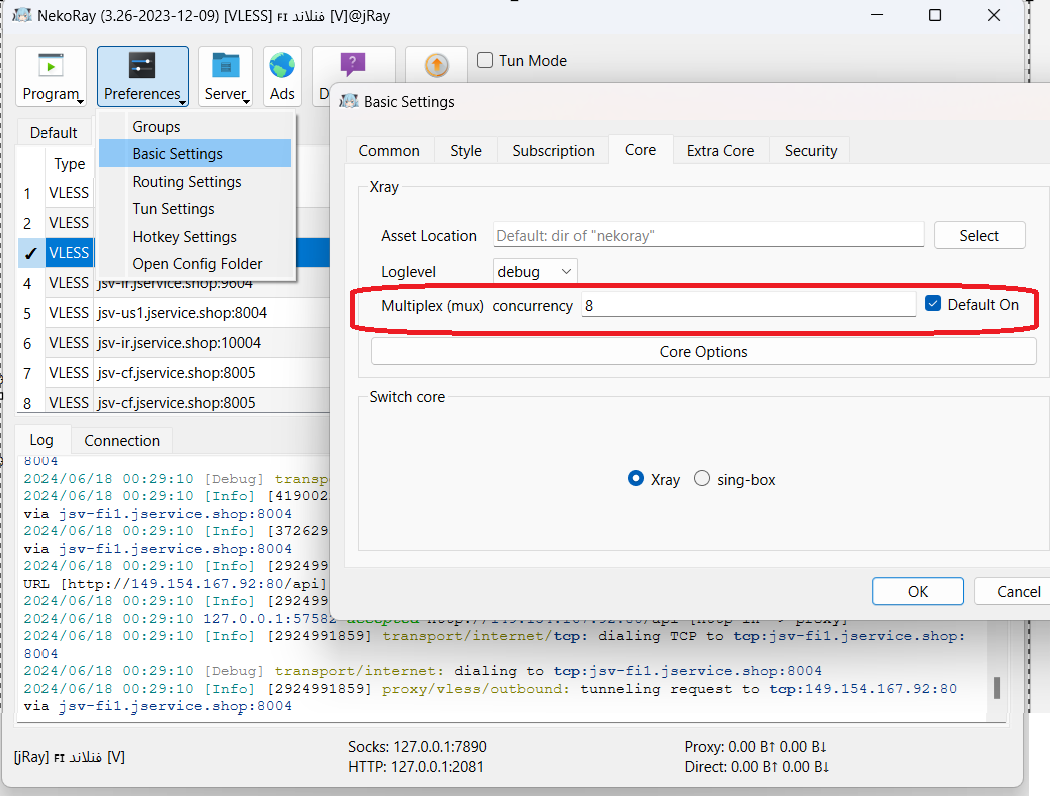Open the Connection tab in log panel
The height and width of the screenshot is (796, 1050).
point(122,440)
